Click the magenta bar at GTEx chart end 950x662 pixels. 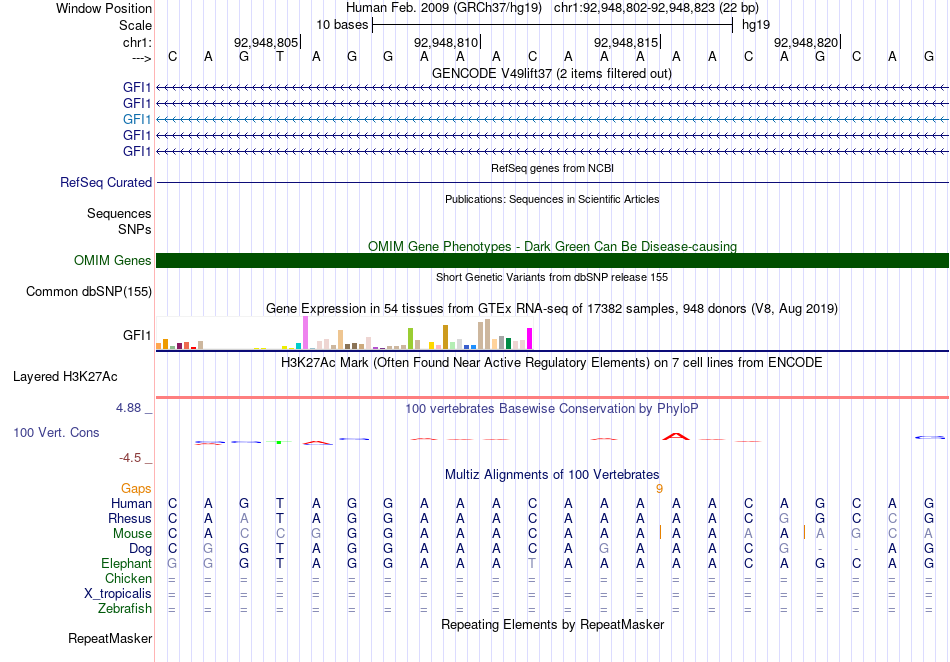pyautogui.click(x=530, y=339)
